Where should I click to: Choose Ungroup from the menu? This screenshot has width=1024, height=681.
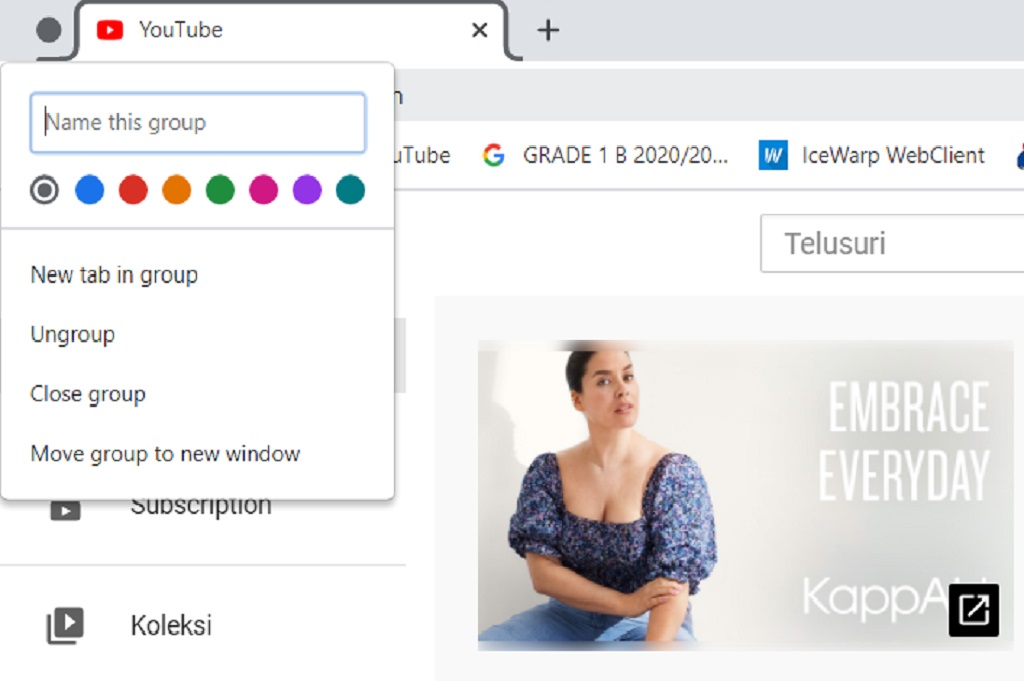pyautogui.click(x=72, y=335)
